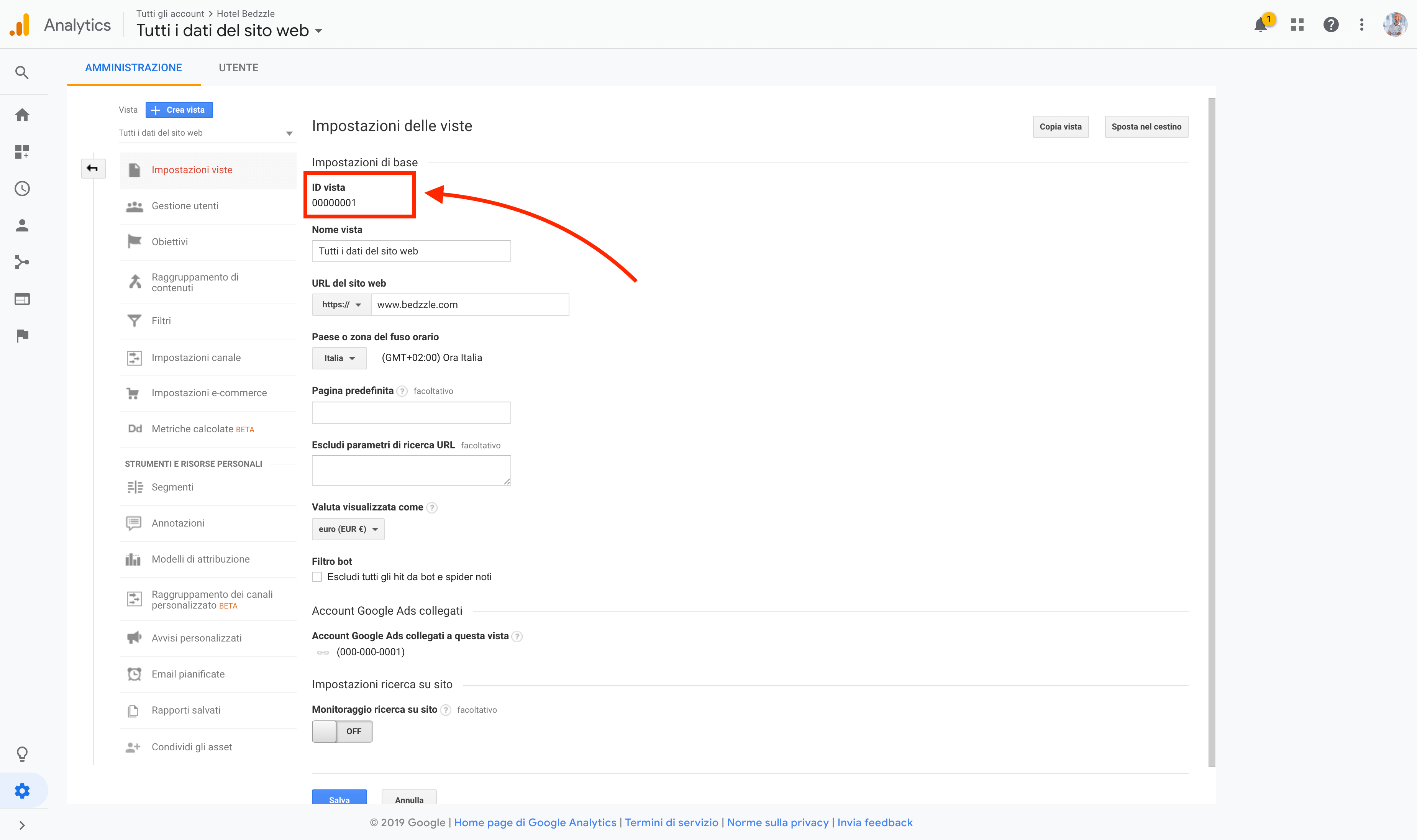Open the Vista dropdown Tutti i dati del sito web
The height and width of the screenshot is (840, 1417).
207,133
